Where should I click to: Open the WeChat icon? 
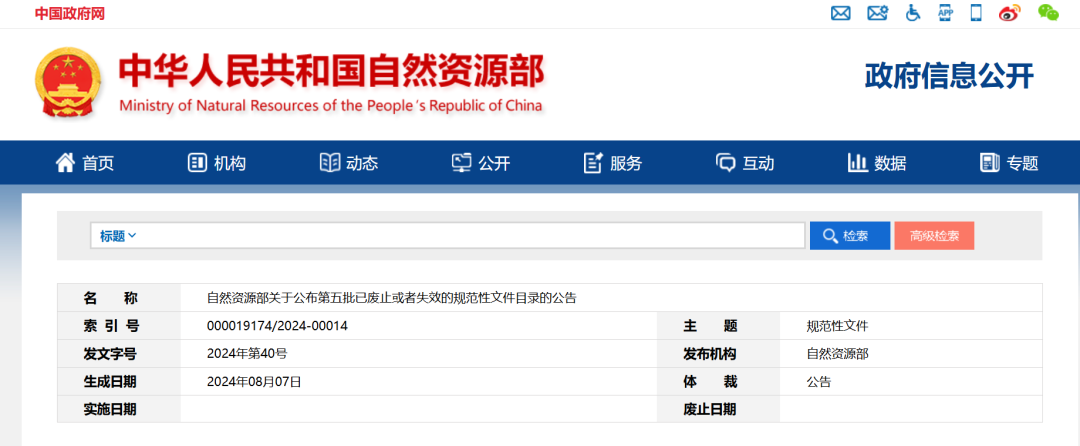point(1047,13)
